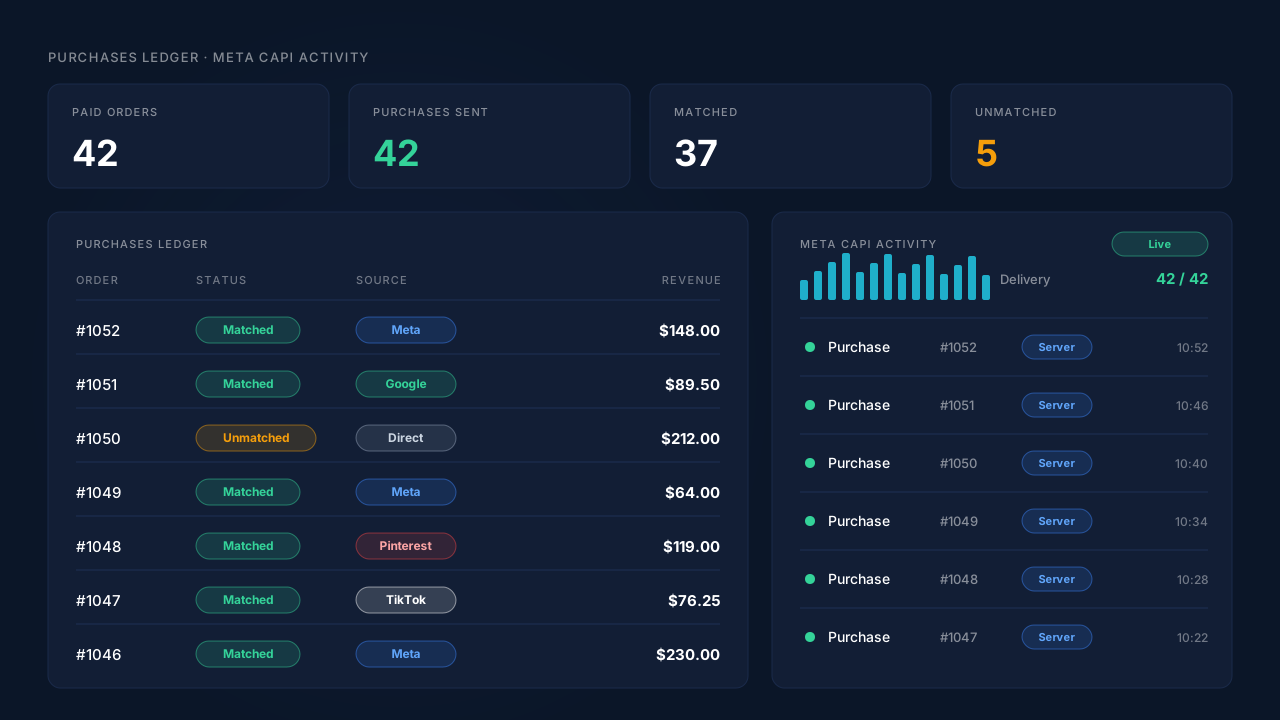Open the Paid Orders card
This screenshot has width=1280, height=720.
[x=189, y=136]
